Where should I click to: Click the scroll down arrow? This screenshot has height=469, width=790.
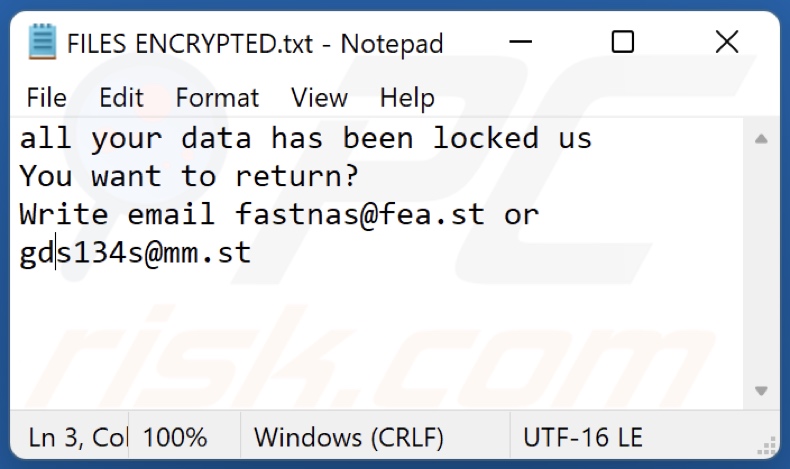(x=761, y=390)
